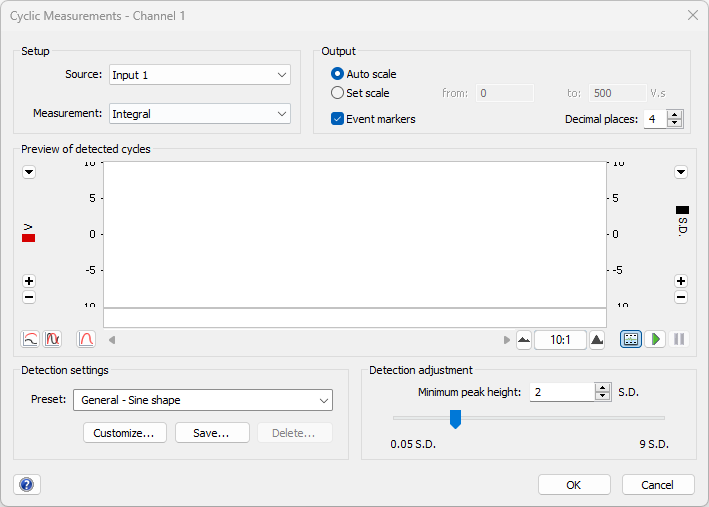Click the right S.D. axis plus button
Viewport: 709px width, 507px height.
pyautogui.click(x=681, y=281)
